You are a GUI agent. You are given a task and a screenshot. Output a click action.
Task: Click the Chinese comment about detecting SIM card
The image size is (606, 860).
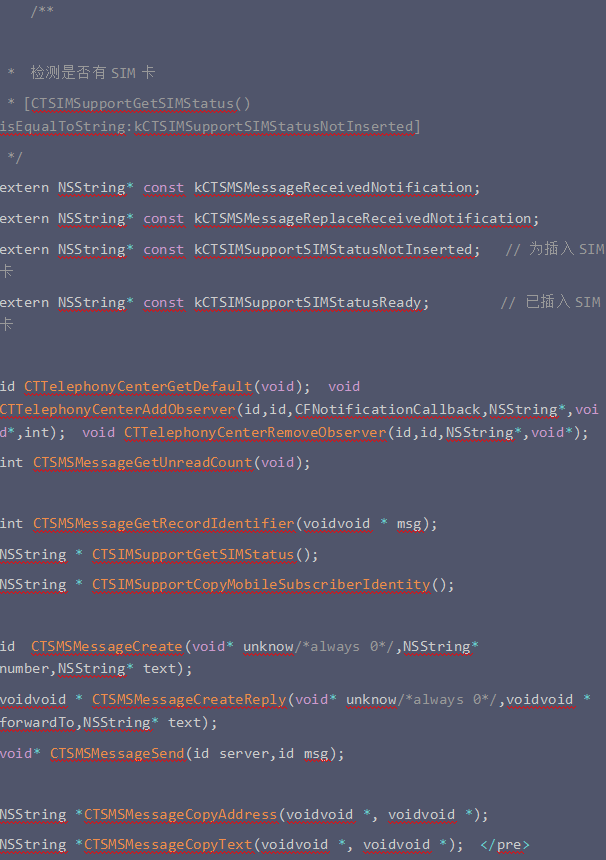pyautogui.click(x=93, y=72)
